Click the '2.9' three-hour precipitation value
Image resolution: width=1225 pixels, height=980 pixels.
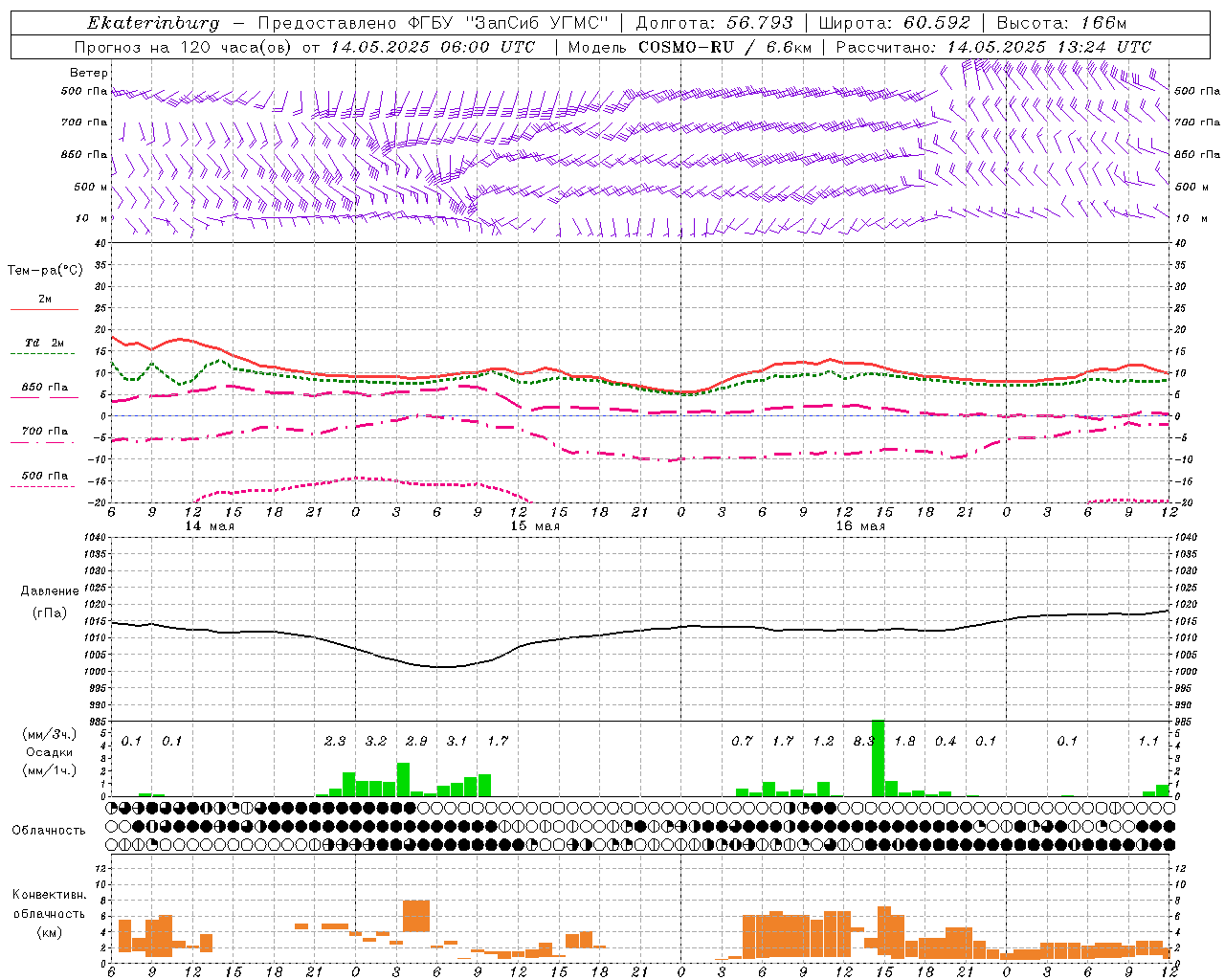pos(416,742)
